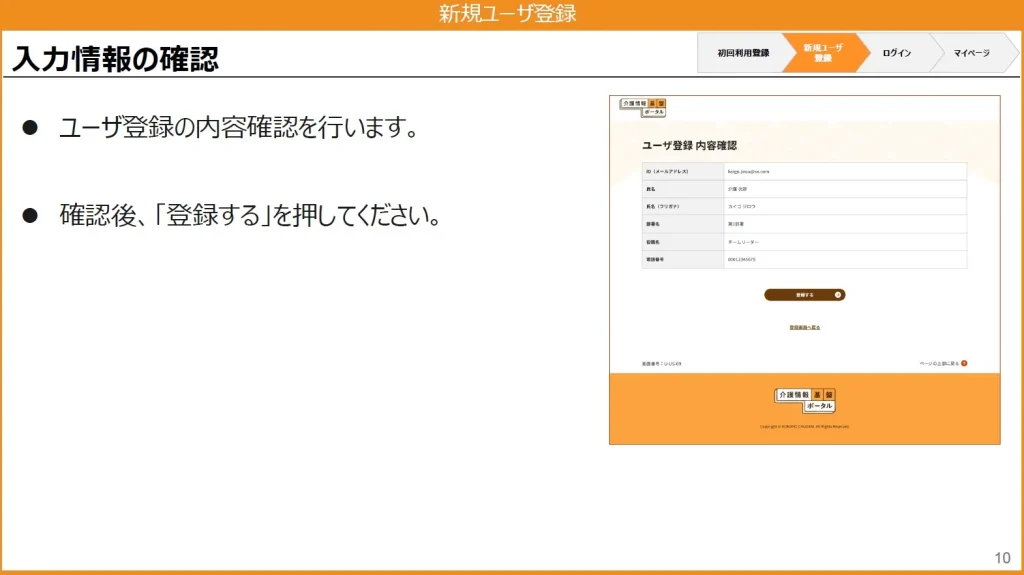Click the ユーザ登録 内容確認 page heading

pos(689,146)
